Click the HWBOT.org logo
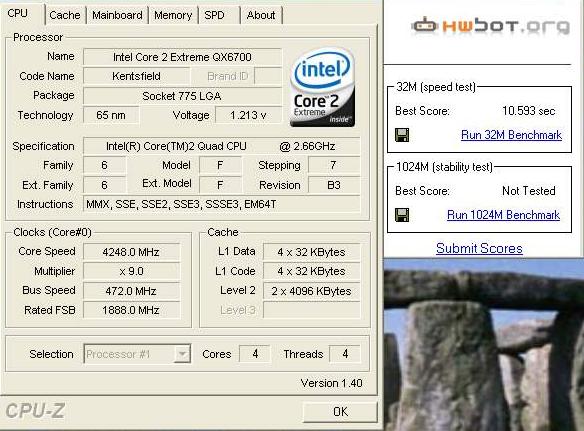Screen dimensions: 584x431 (x=491, y=26)
